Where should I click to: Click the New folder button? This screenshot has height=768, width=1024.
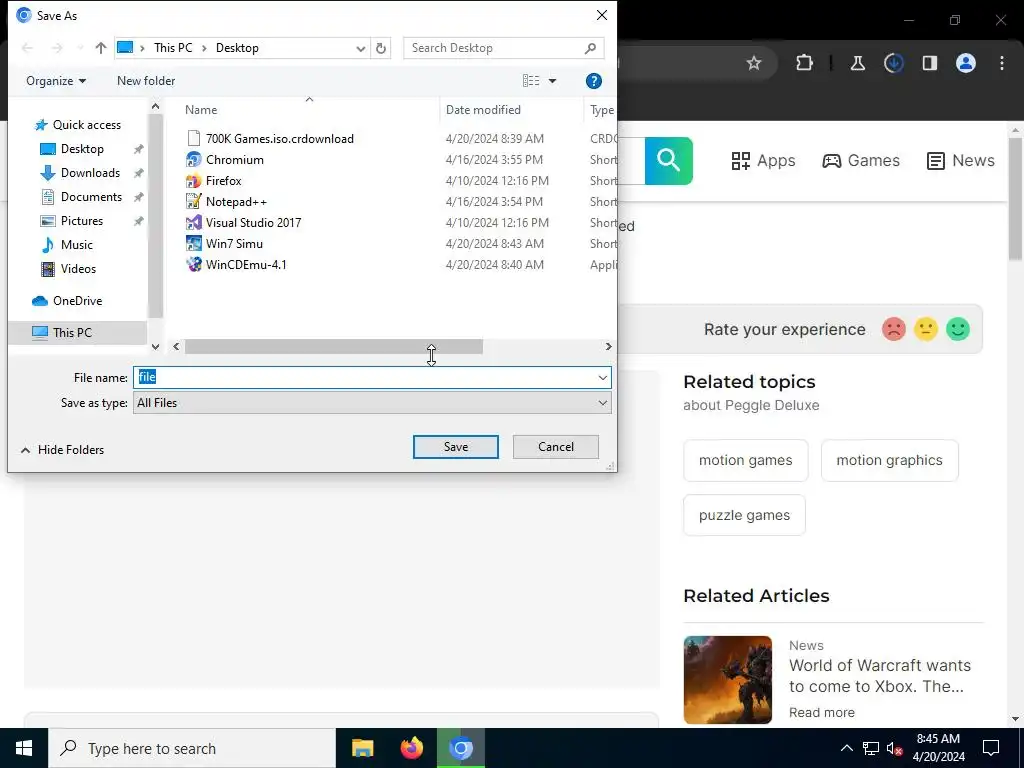tap(146, 81)
